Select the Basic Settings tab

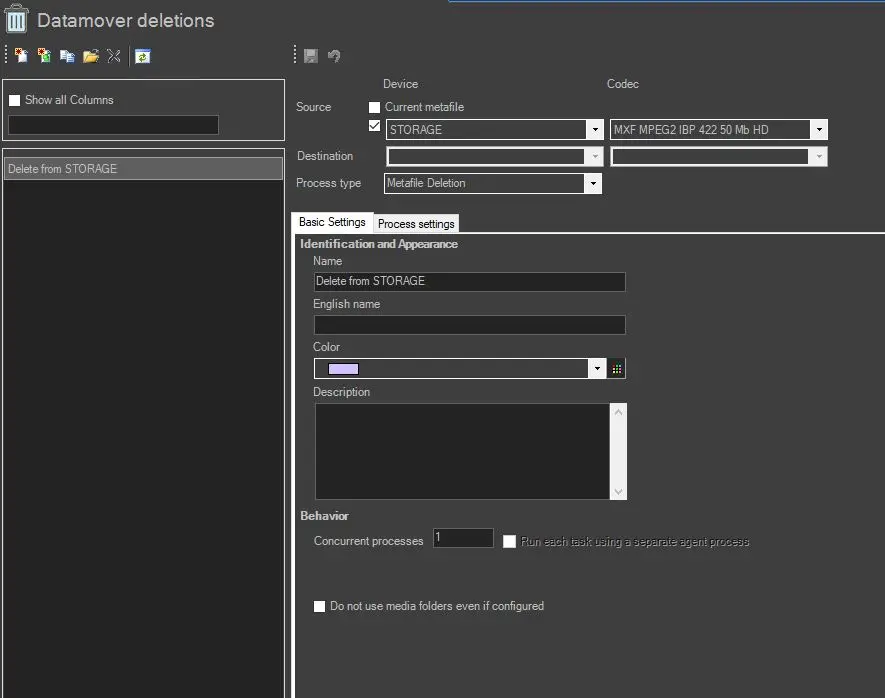332,222
